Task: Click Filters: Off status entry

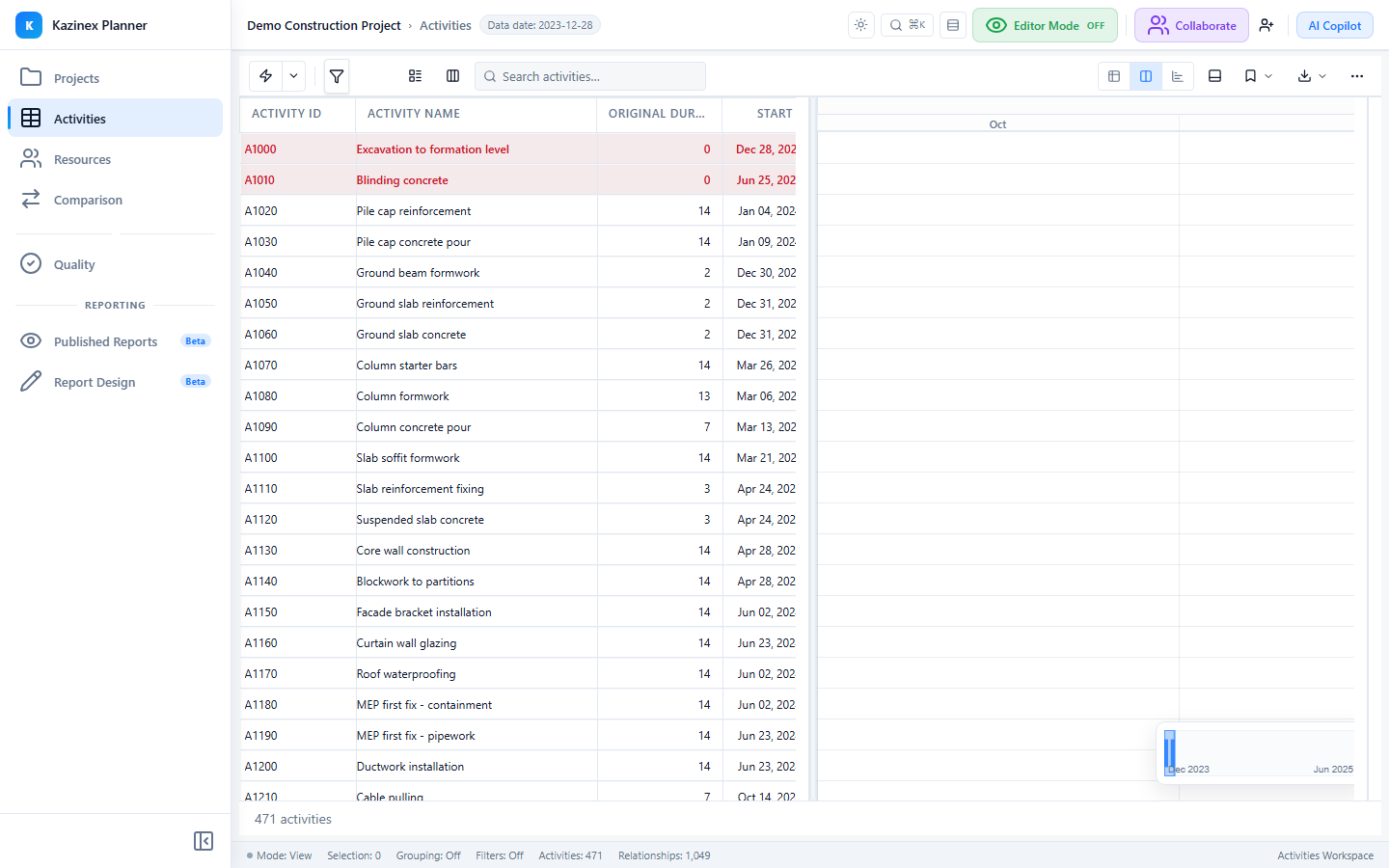Action: click(x=500, y=855)
